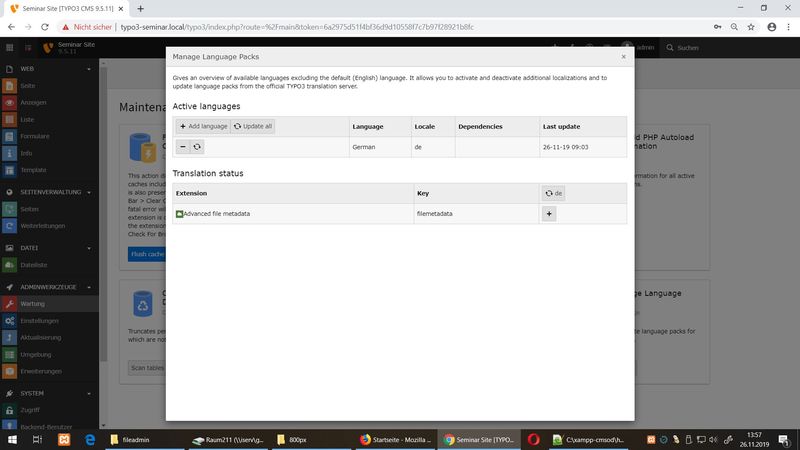Viewport: 800px width, 450px height.
Task: Open Opera from the taskbar
Action: (x=534, y=439)
